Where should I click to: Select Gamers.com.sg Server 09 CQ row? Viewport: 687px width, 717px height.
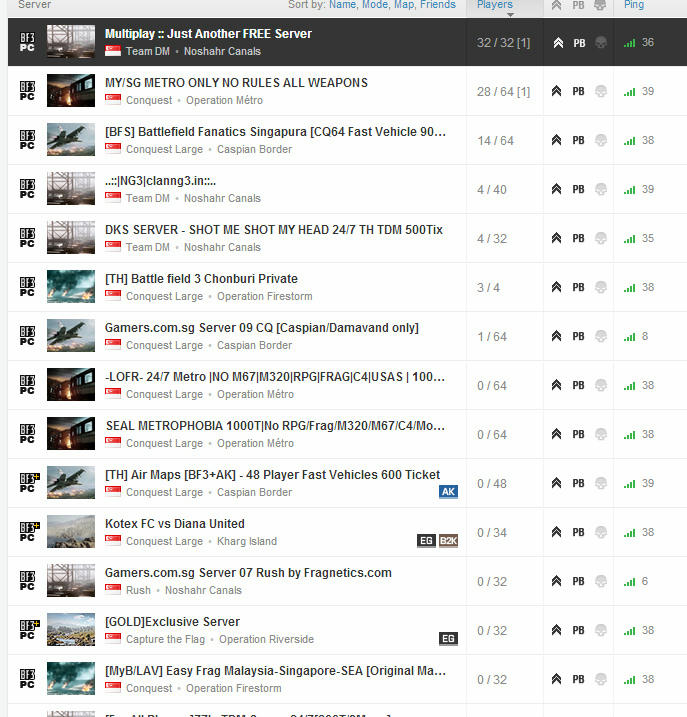[x=347, y=336]
